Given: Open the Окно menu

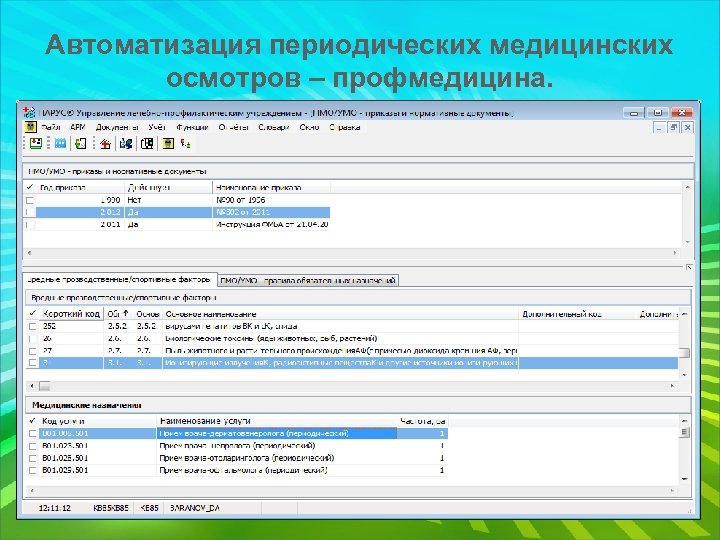Looking at the screenshot, I should [309, 127].
